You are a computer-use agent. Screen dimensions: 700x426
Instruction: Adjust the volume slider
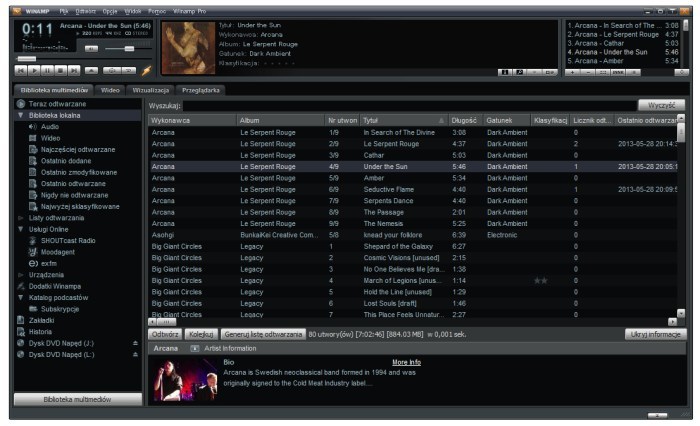129,49
